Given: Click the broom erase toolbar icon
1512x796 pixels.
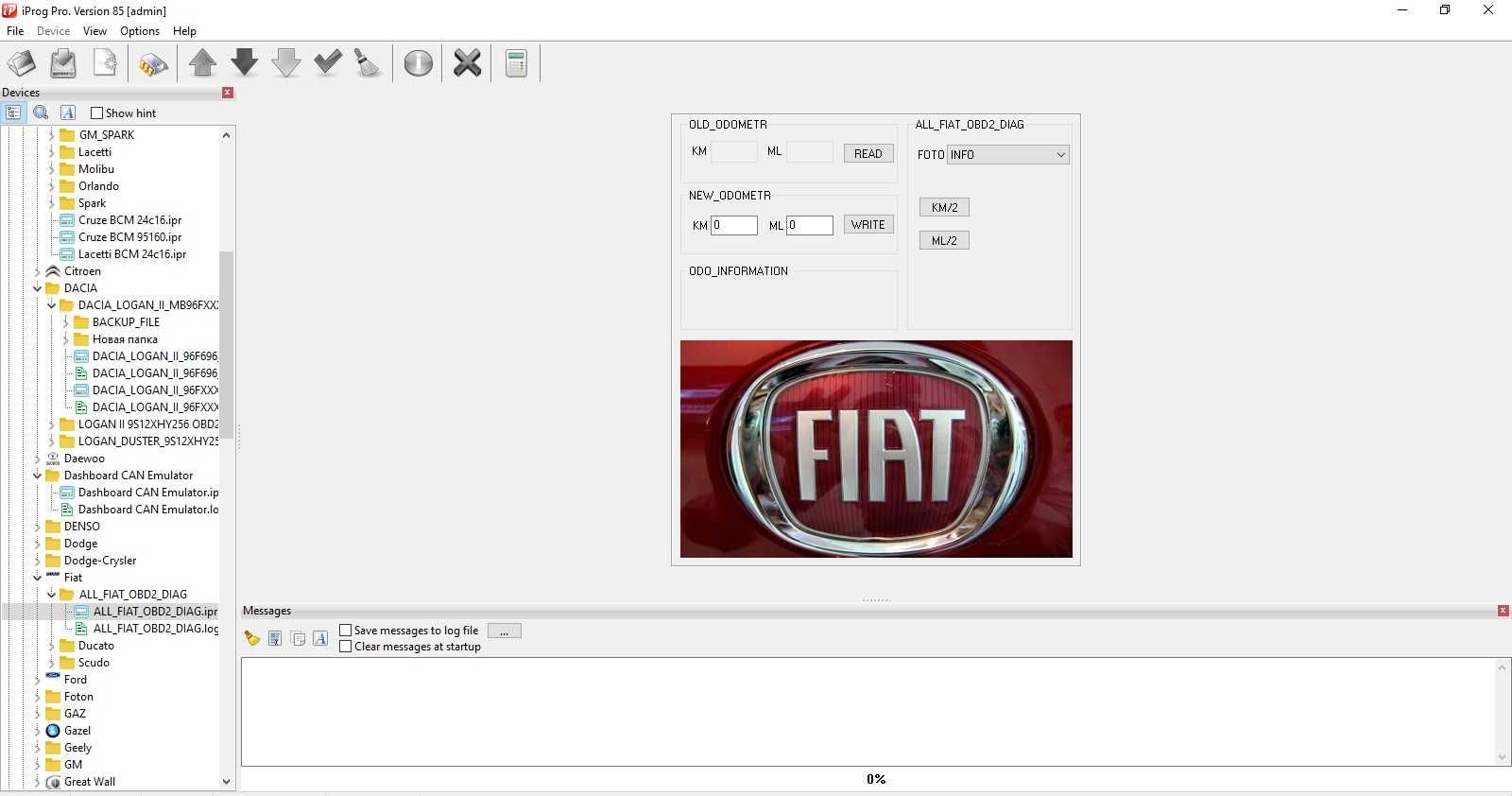Looking at the screenshot, I should click(x=368, y=63).
